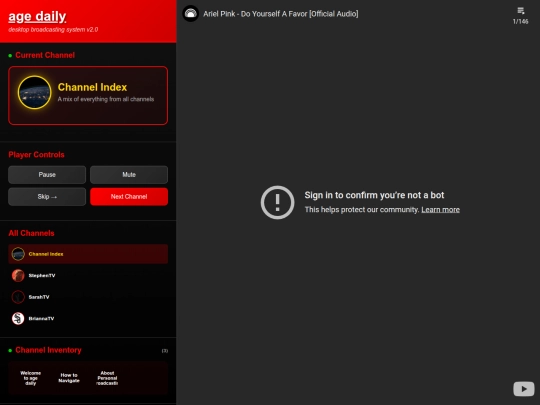
Task: Pause the player
Action: tap(47, 175)
